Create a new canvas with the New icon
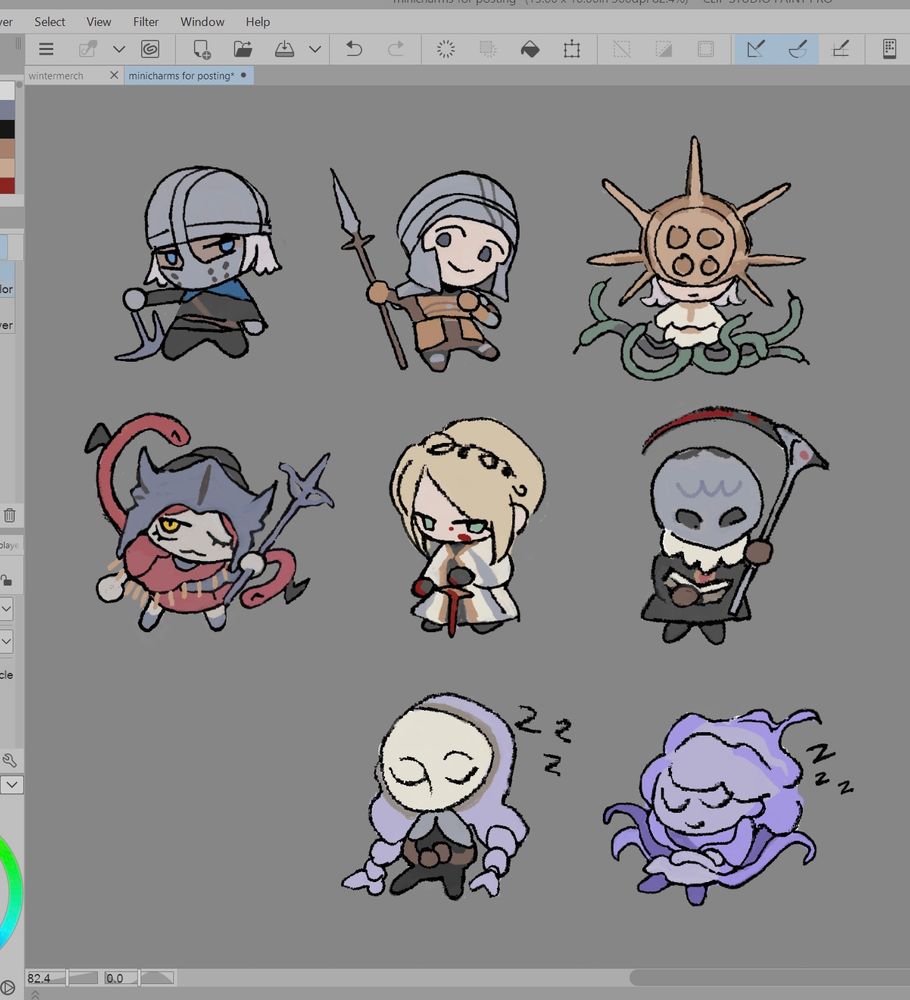The image size is (910, 1000). tap(202, 49)
